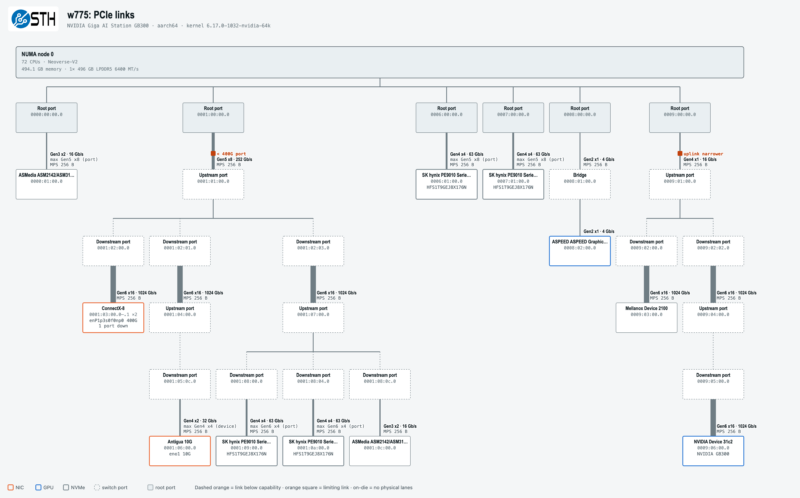Click the orange NIC legend swatch
This screenshot has height=498, width=800.
tap(11, 487)
